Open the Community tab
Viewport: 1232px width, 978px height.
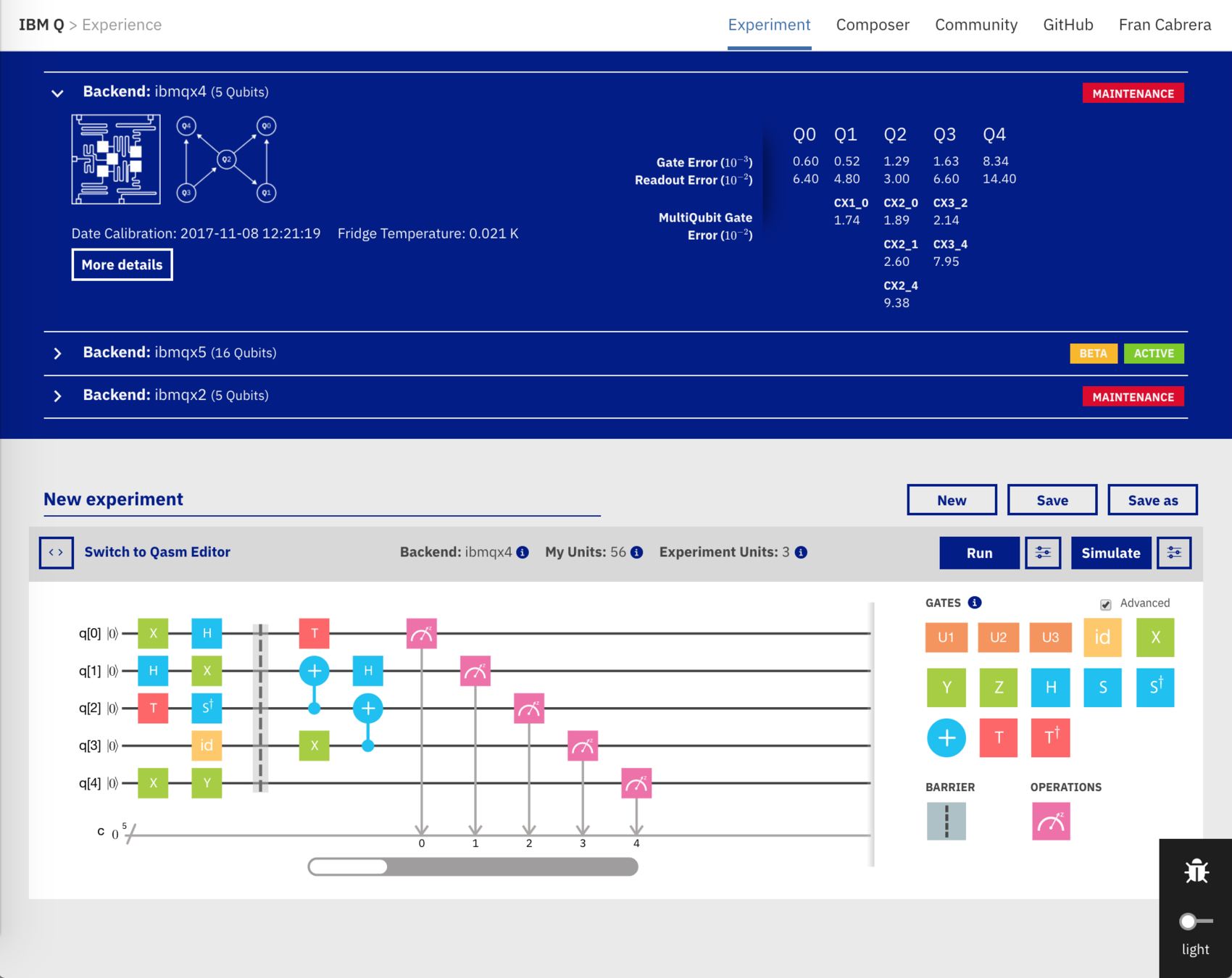[976, 25]
